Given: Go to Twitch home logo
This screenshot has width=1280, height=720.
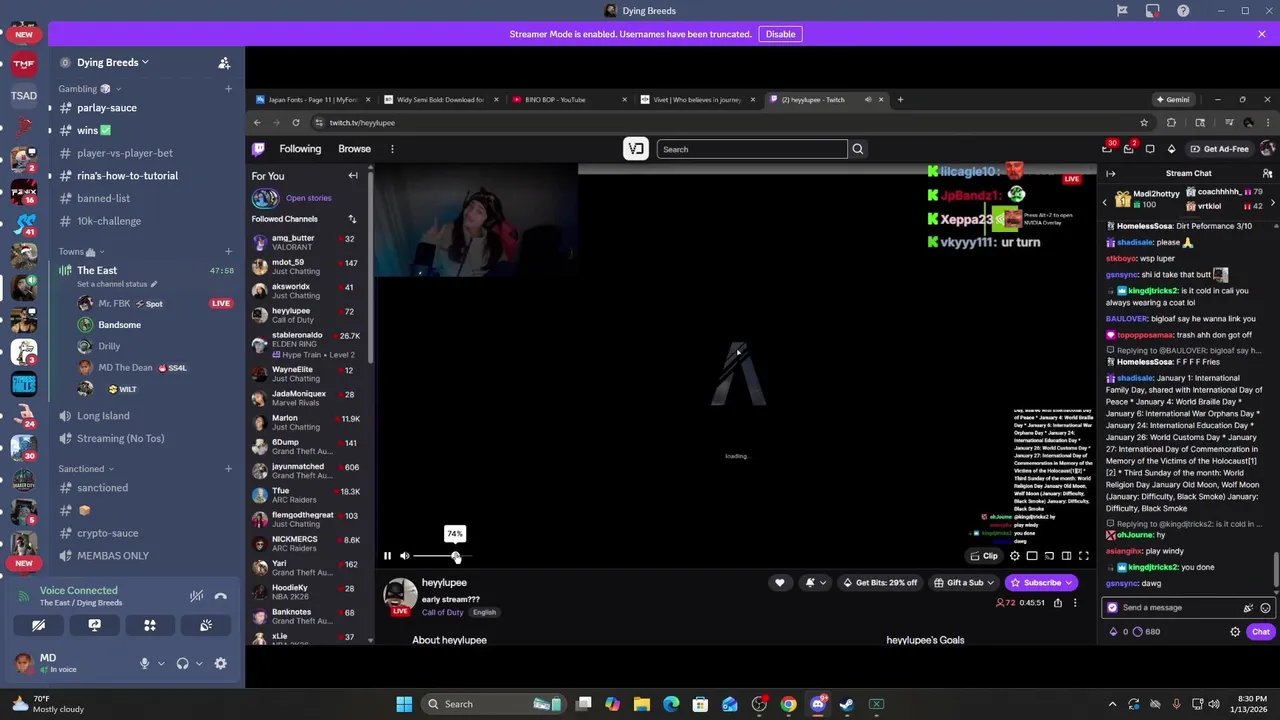Looking at the screenshot, I should [x=258, y=149].
